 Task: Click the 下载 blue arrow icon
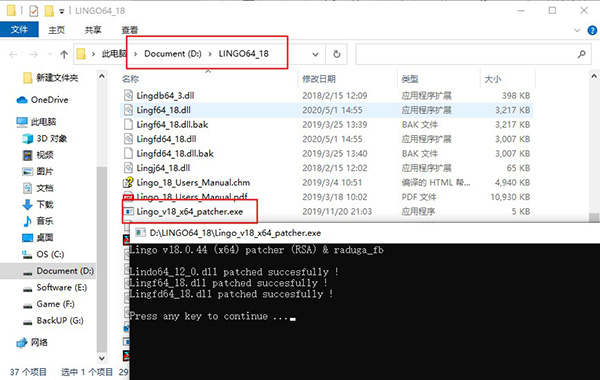click(x=28, y=204)
